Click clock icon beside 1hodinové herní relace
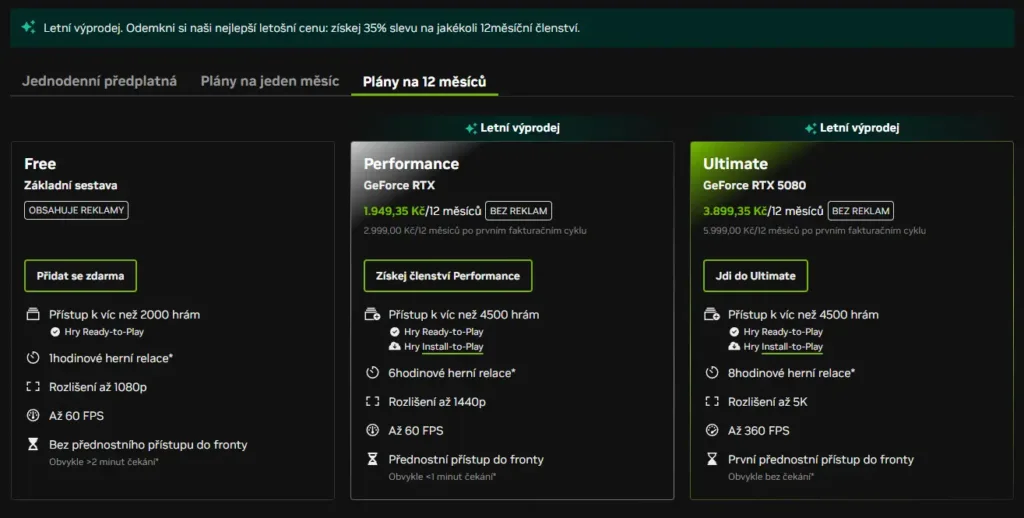 tap(33, 358)
